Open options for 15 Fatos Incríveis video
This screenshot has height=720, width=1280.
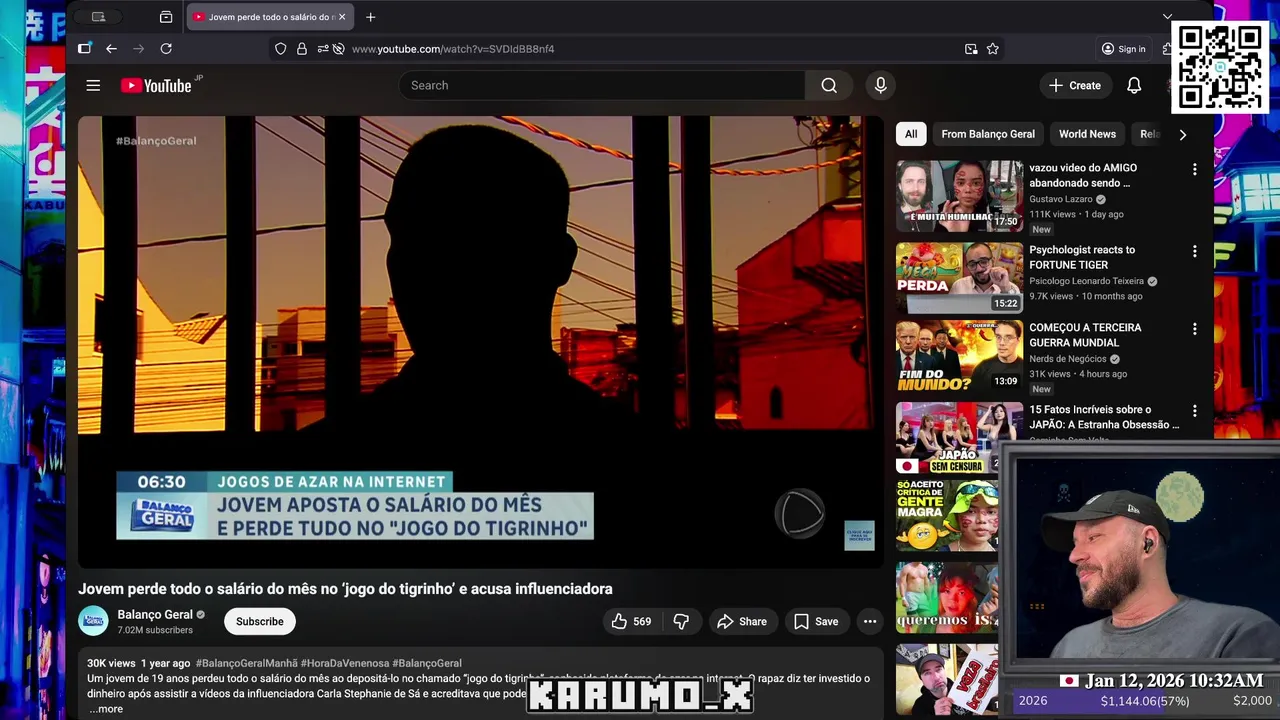point(1194,411)
